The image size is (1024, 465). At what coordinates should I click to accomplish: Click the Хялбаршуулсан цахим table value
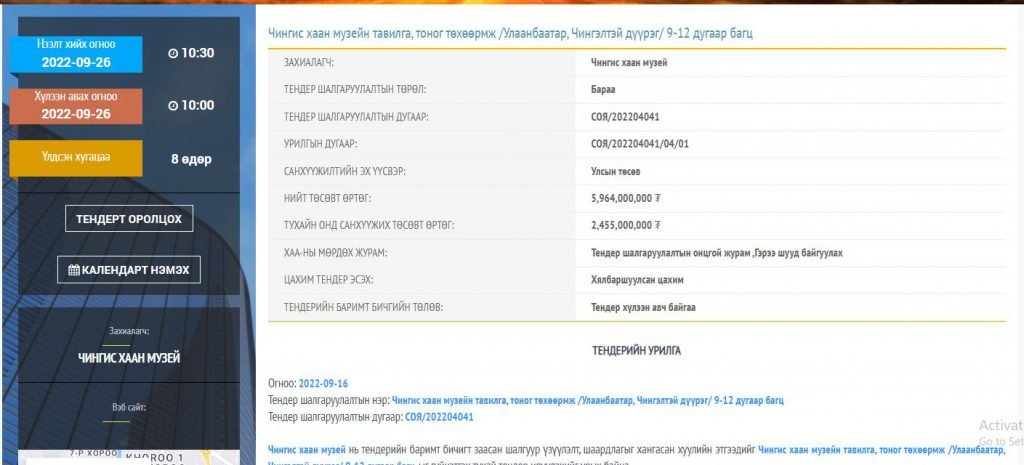(x=637, y=279)
